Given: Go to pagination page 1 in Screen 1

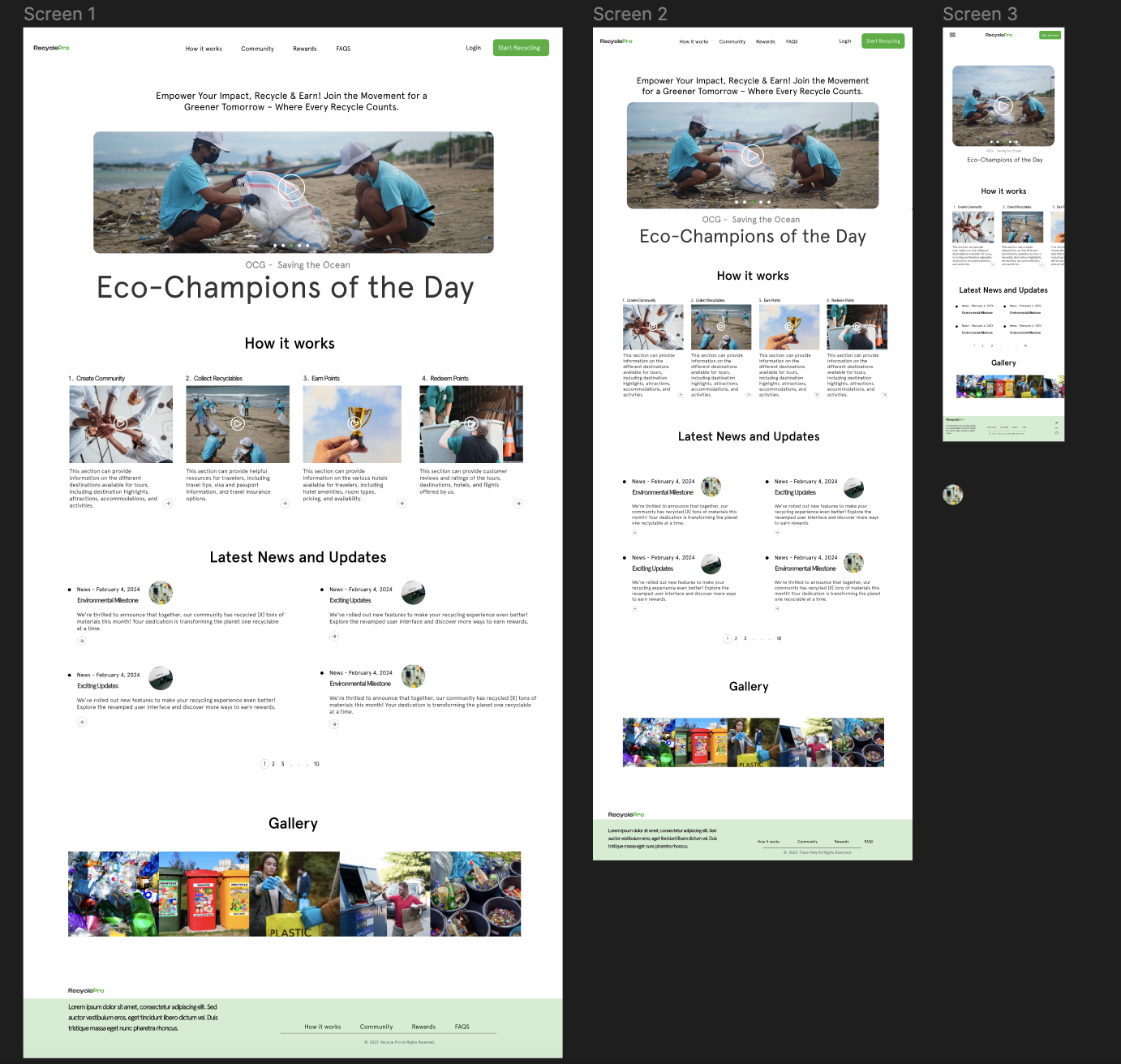Looking at the screenshot, I should 264,764.
